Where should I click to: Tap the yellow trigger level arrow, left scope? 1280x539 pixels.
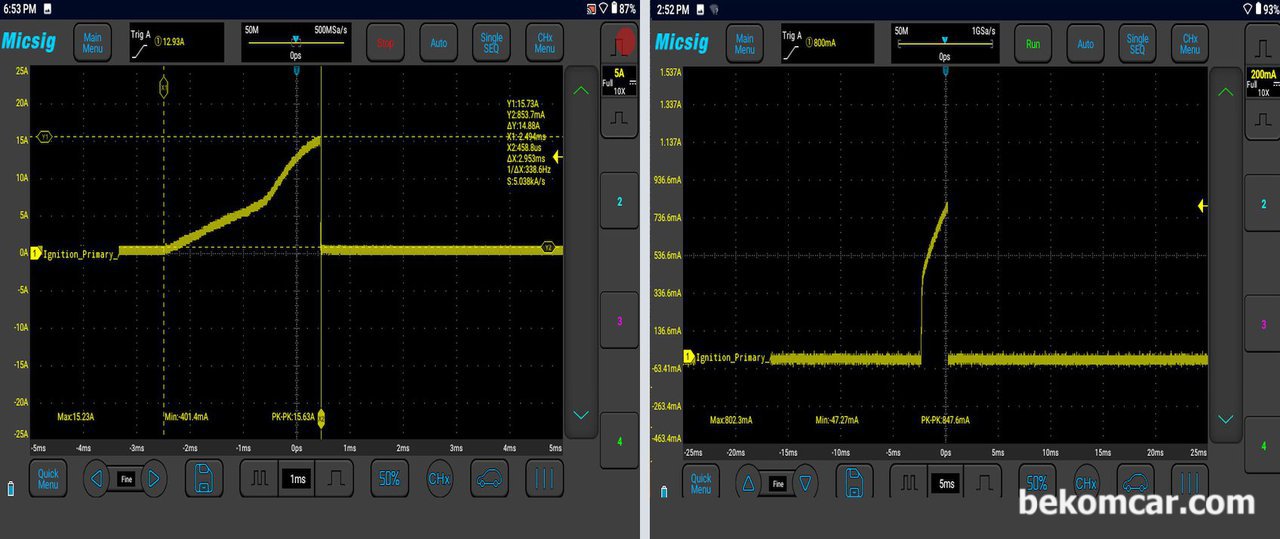[558, 157]
